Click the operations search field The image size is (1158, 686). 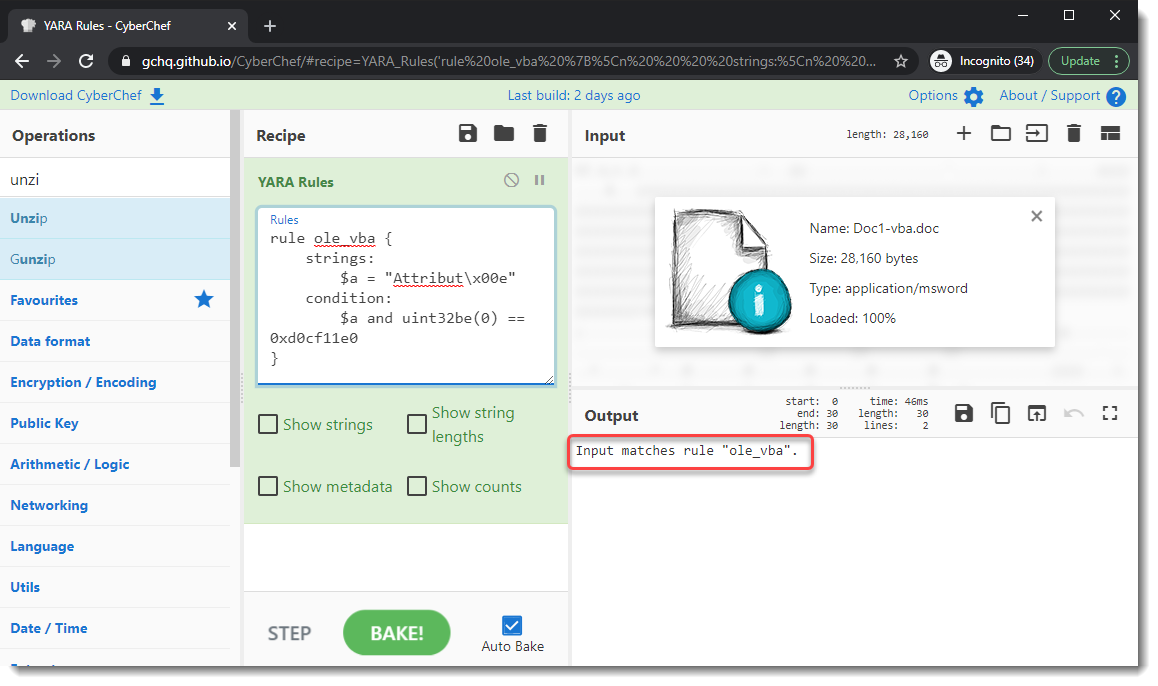point(114,180)
